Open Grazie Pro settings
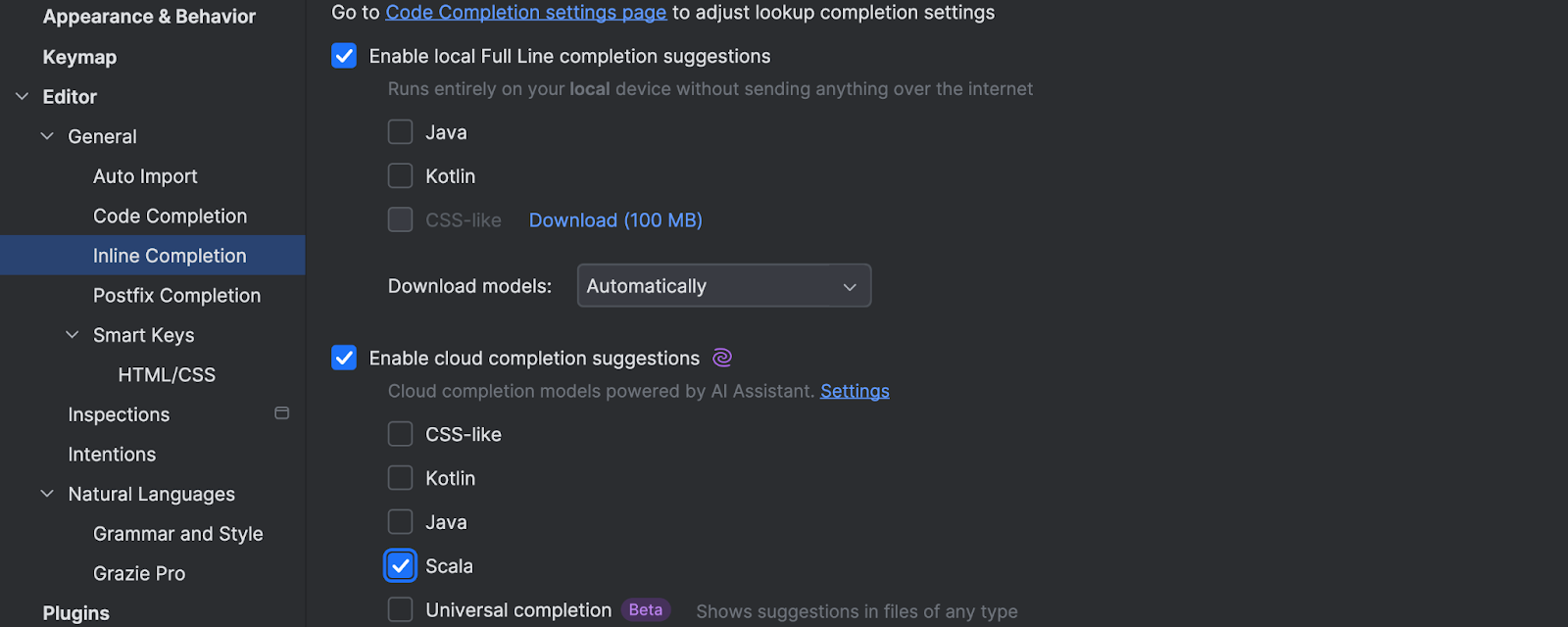 [139, 573]
